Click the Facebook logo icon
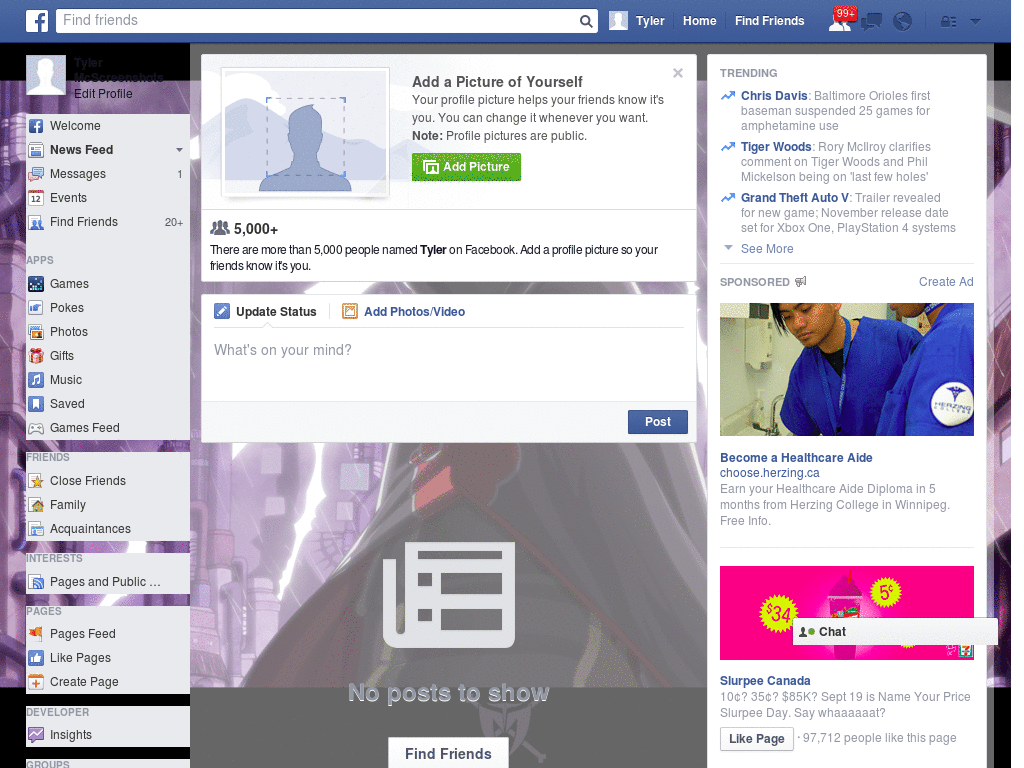This screenshot has width=1024, height=768. point(37,21)
